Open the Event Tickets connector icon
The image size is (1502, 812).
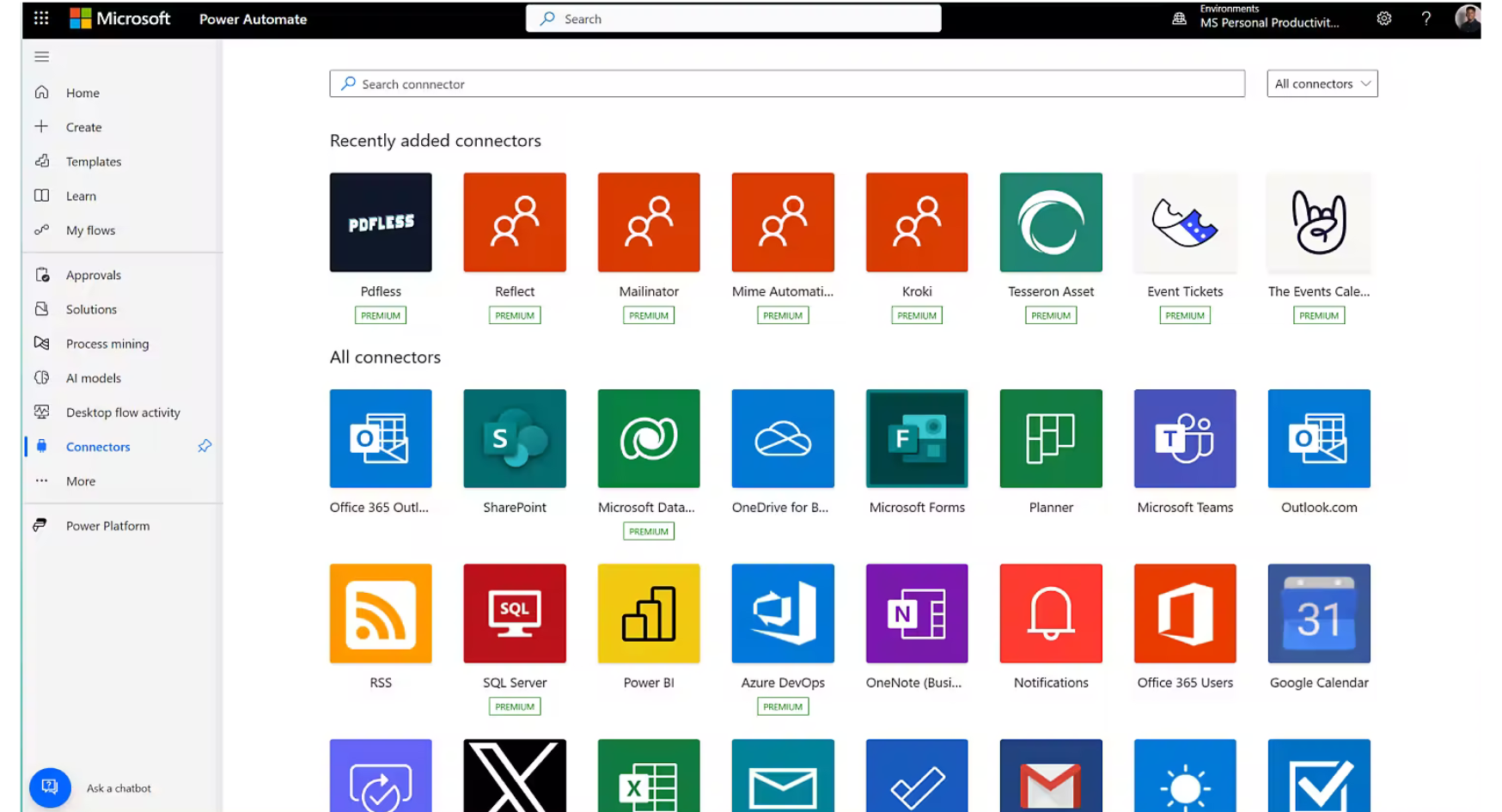[1185, 222]
